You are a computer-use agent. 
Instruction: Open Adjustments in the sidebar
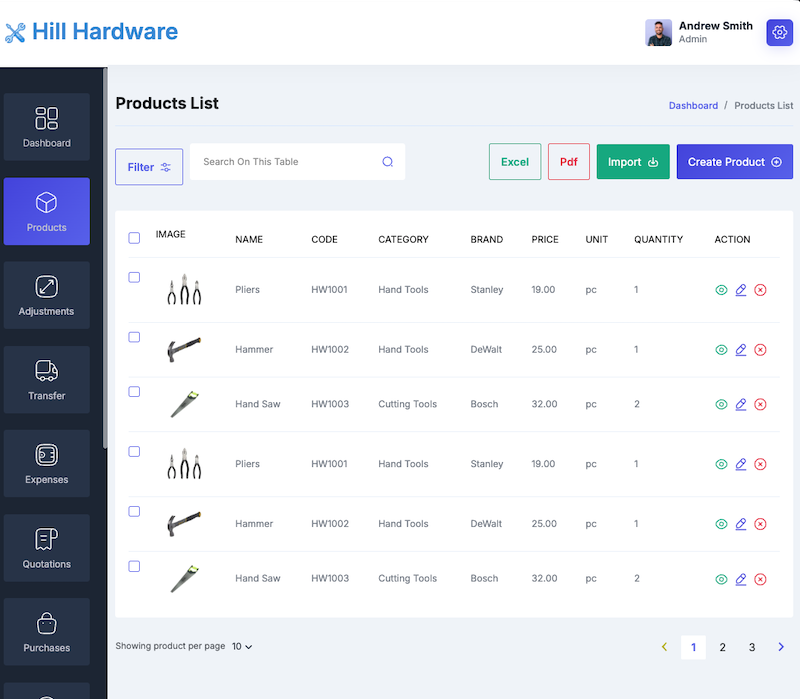[x=46, y=295]
